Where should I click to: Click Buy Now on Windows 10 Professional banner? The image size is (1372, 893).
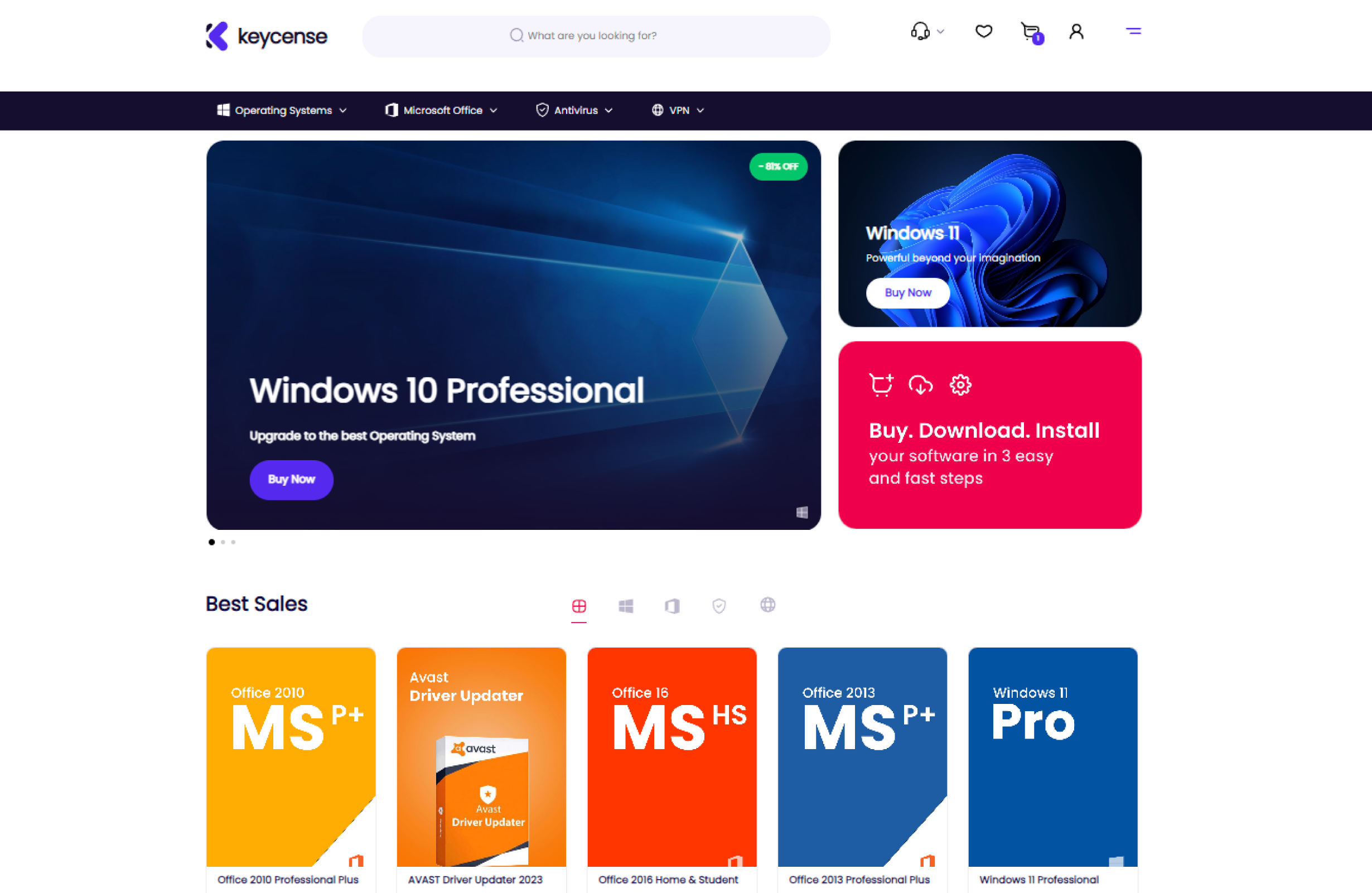(x=291, y=480)
